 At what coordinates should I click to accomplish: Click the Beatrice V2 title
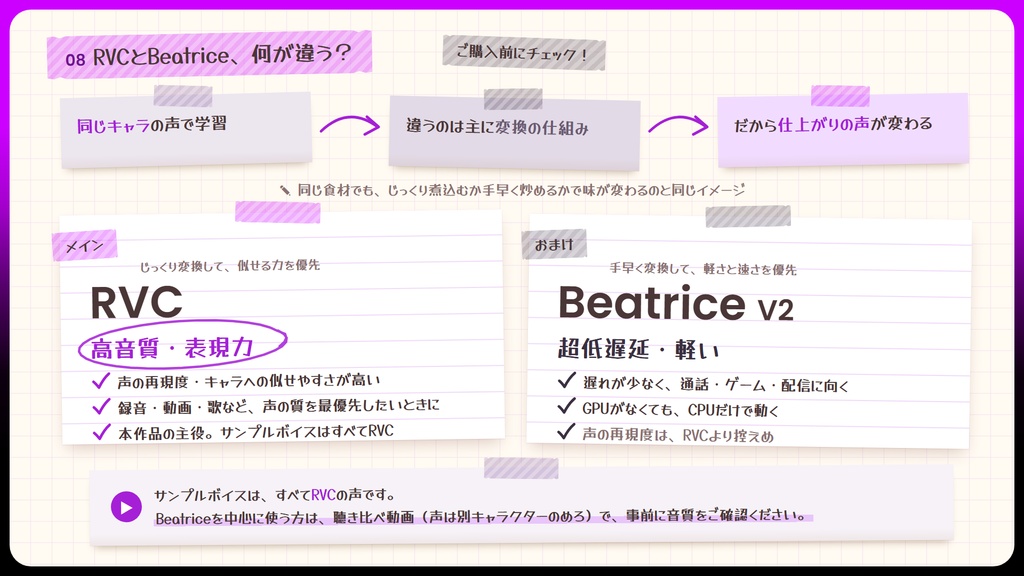(676, 304)
